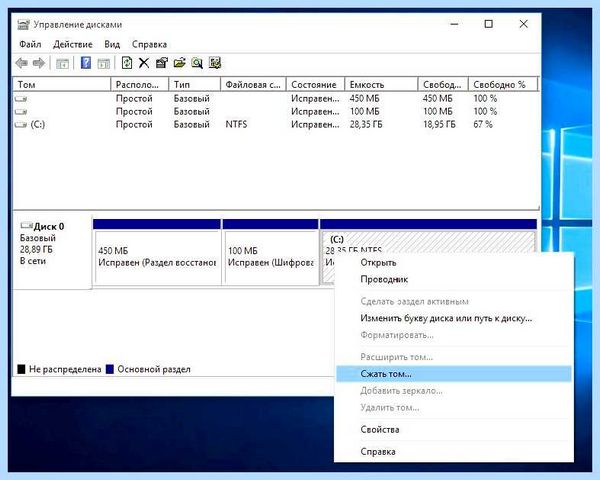Toggle the console tree pane icon

tap(62, 63)
